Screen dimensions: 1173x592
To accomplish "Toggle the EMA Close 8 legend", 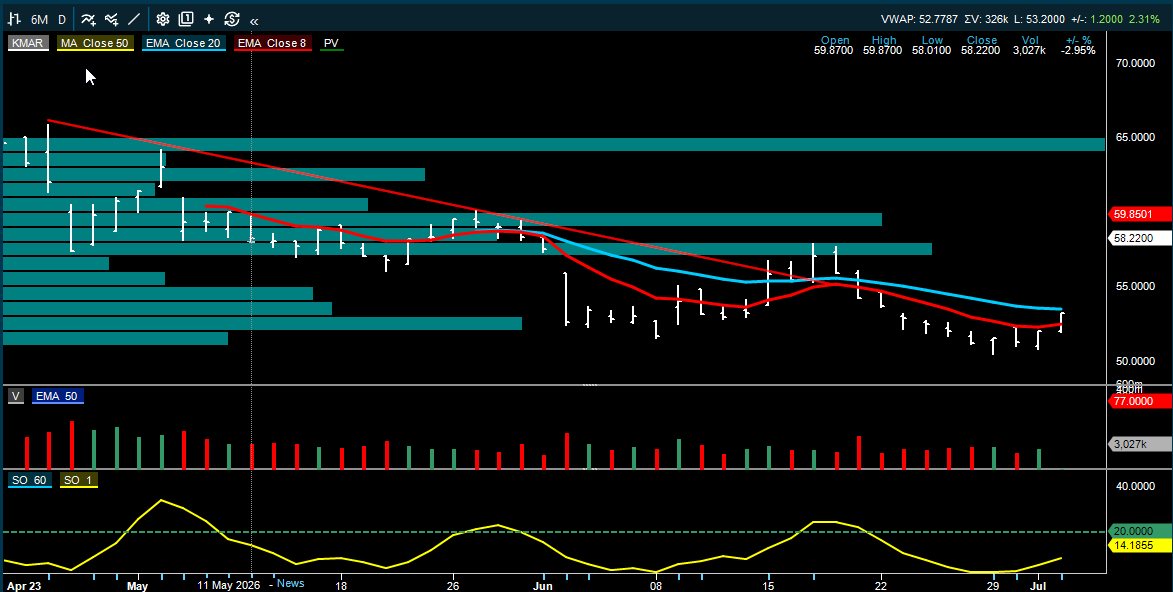I will coord(272,43).
